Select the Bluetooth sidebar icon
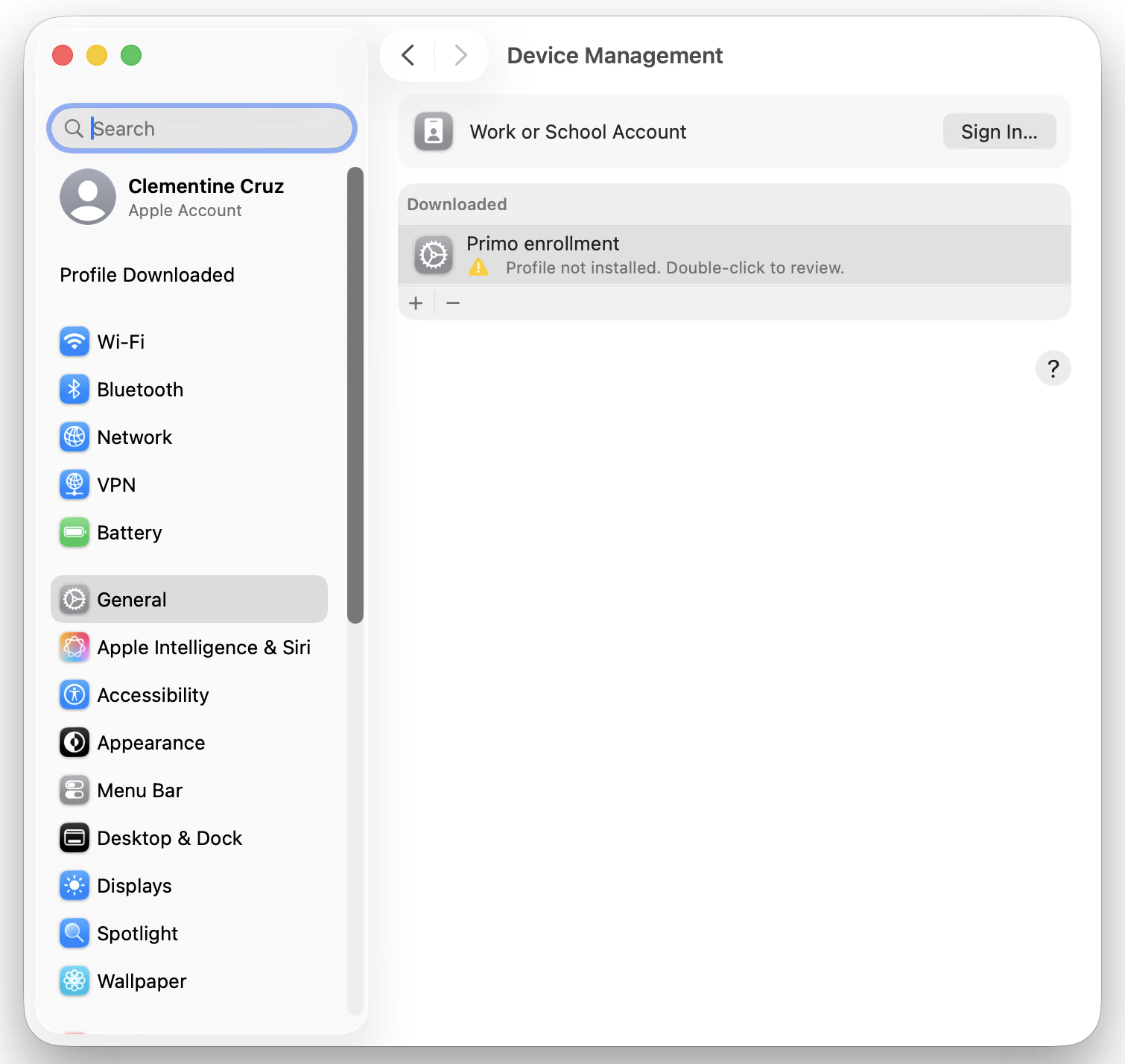 click(74, 389)
